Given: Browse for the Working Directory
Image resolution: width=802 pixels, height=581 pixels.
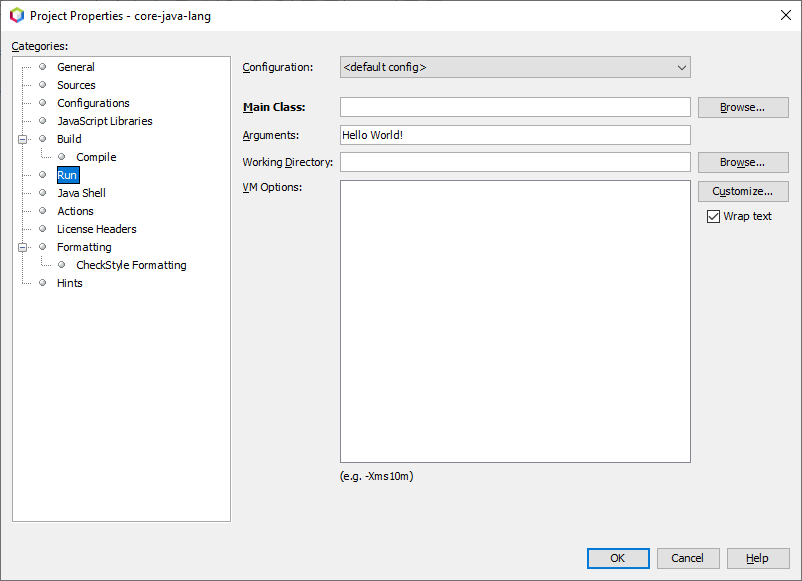Looking at the screenshot, I should (x=743, y=162).
